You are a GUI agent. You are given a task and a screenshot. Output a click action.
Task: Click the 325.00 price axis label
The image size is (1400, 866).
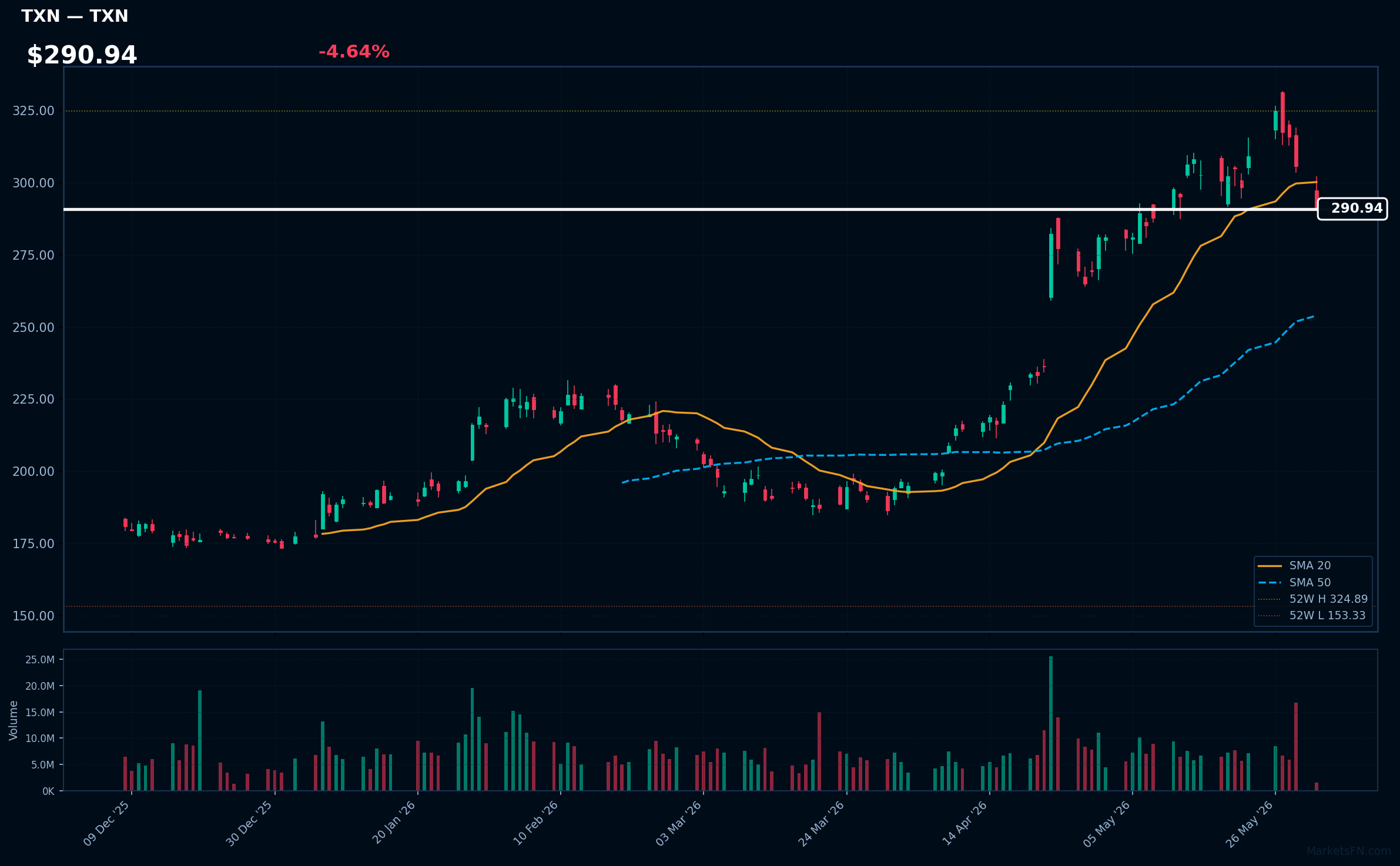(34, 110)
